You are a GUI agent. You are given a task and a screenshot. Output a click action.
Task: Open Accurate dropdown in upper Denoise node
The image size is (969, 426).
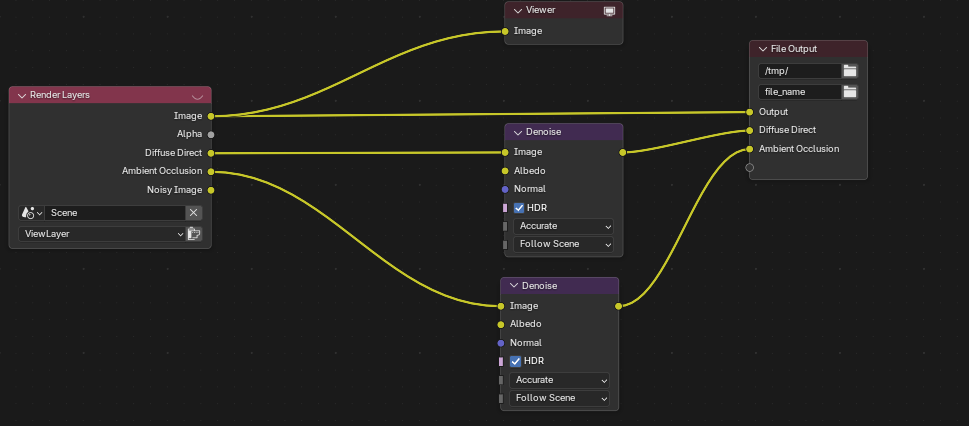tap(563, 226)
